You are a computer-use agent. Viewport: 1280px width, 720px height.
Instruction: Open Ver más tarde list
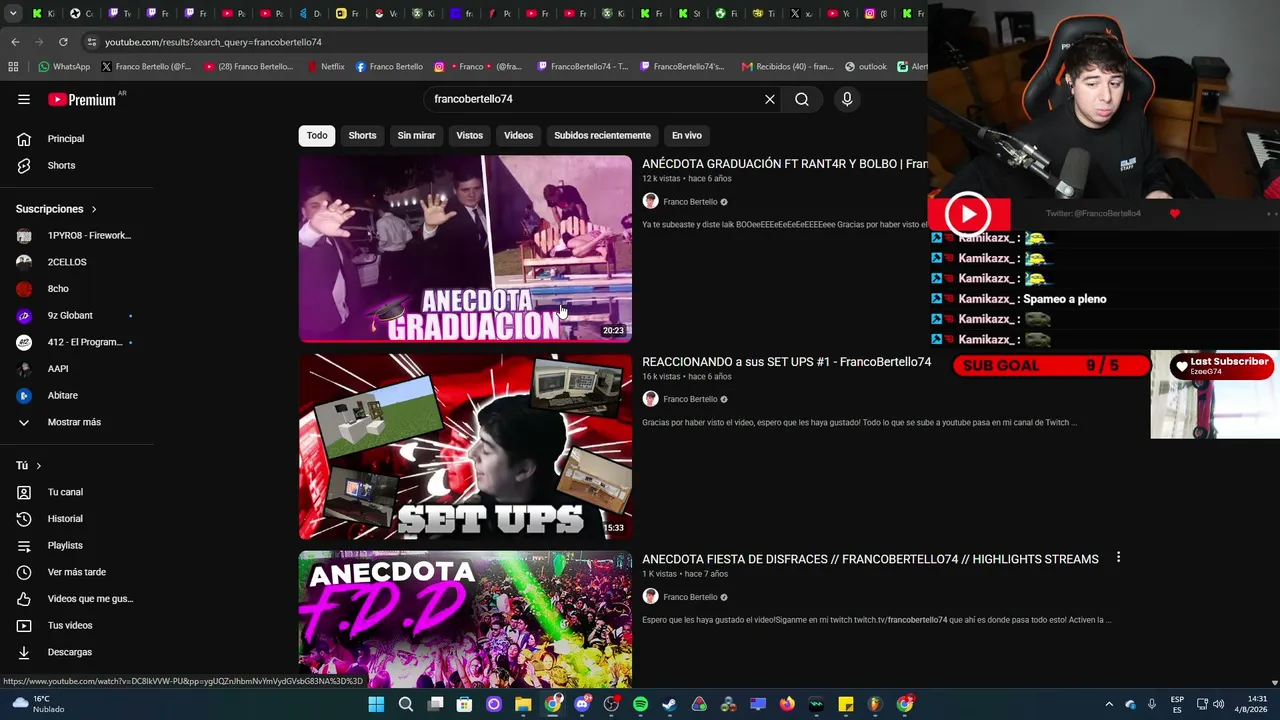click(77, 572)
